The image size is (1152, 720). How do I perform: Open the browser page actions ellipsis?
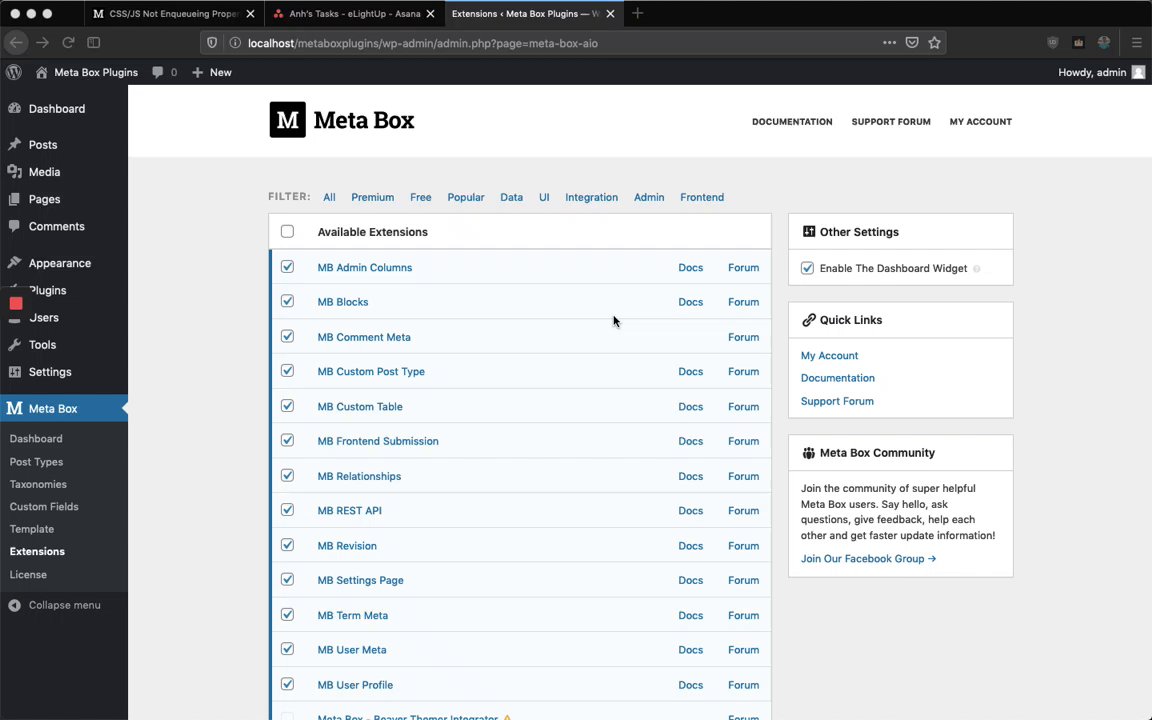pyautogui.click(x=889, y=43)
